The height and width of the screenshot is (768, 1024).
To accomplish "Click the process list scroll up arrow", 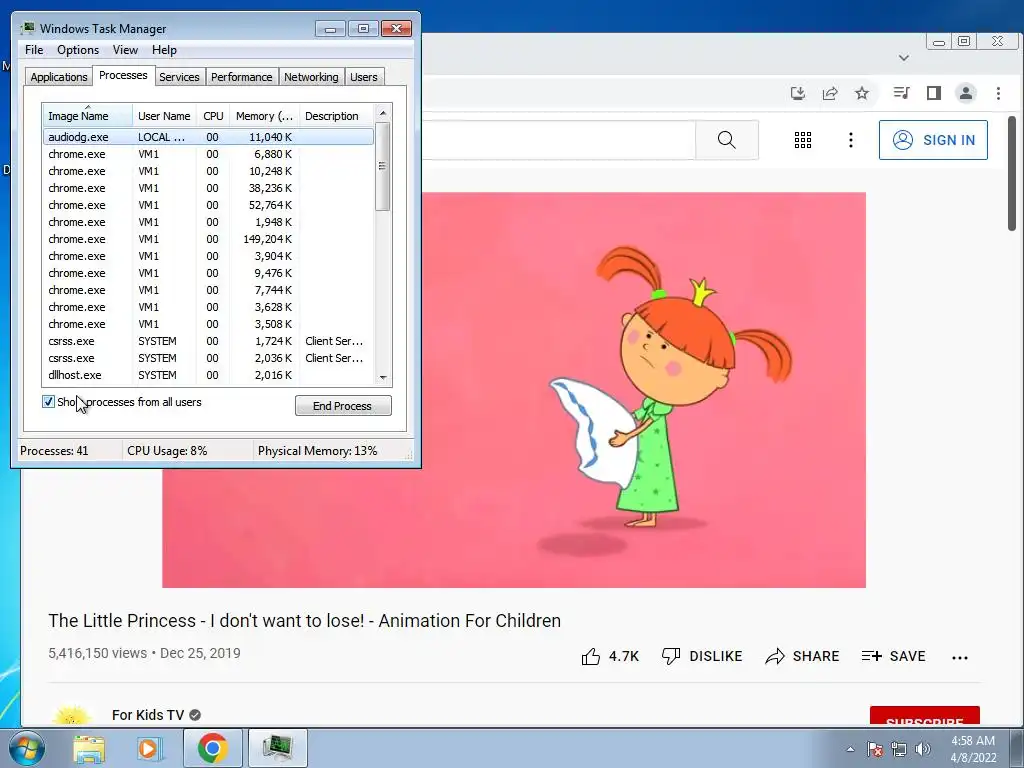I will 383,113.
